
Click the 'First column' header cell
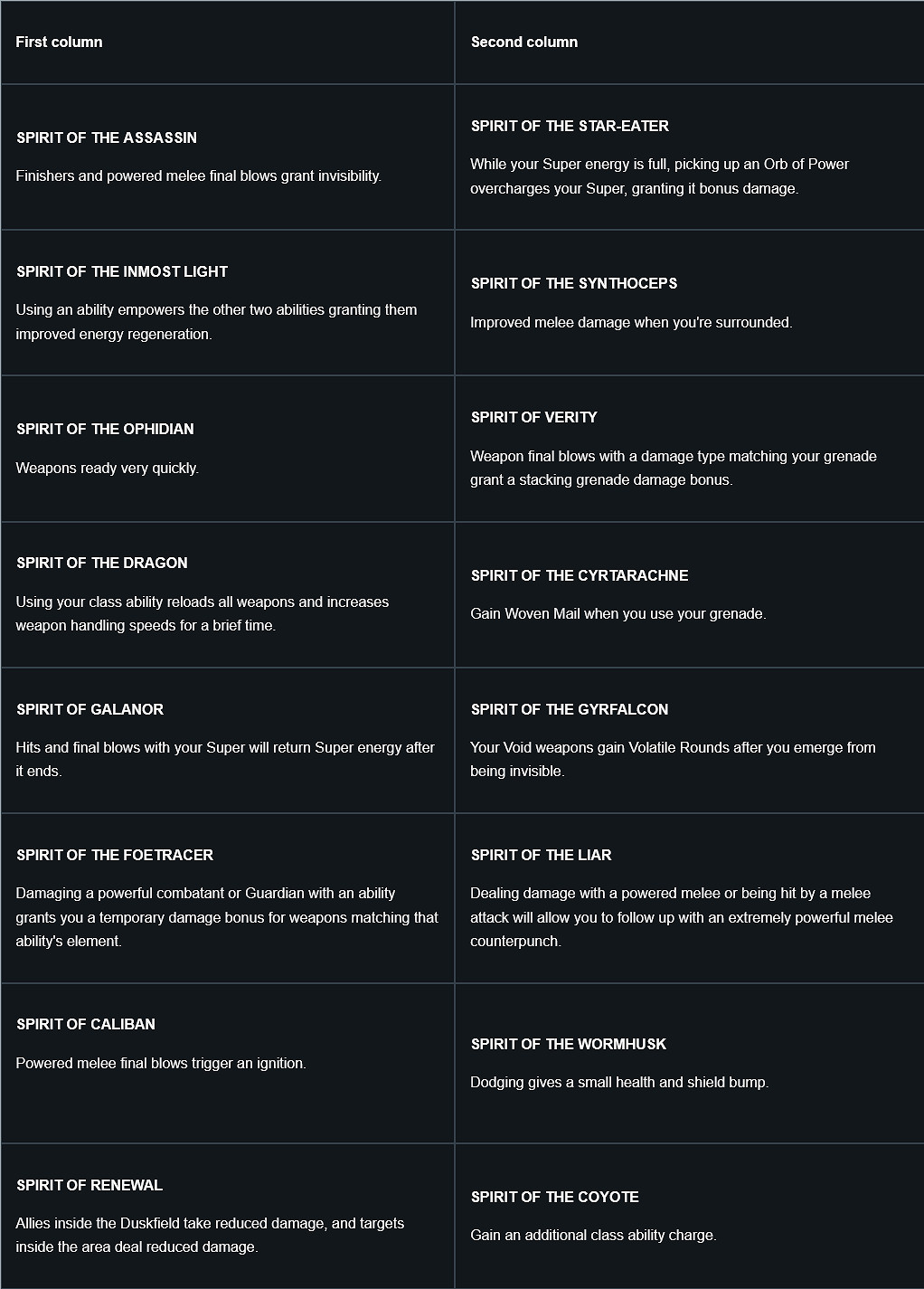[59, 42]
